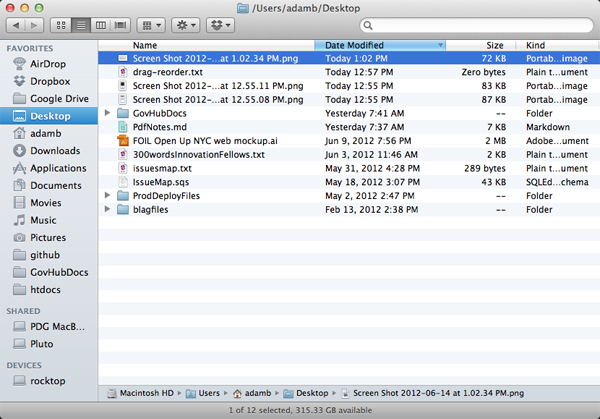Open Downloads in the sidebar
This screenshot has height=419, width=600.
[x=49, y=151]
